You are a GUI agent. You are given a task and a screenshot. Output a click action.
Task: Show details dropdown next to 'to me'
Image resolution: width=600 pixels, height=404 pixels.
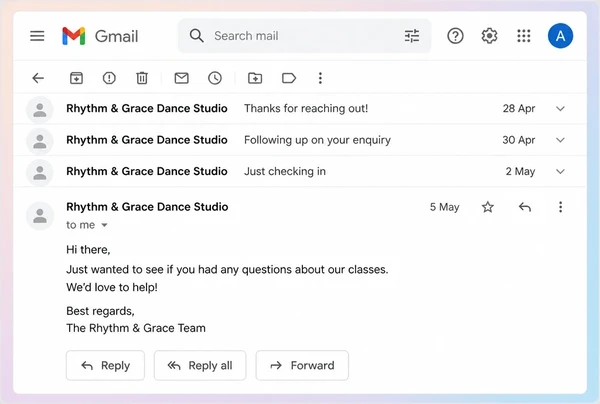tap(104, 225)
